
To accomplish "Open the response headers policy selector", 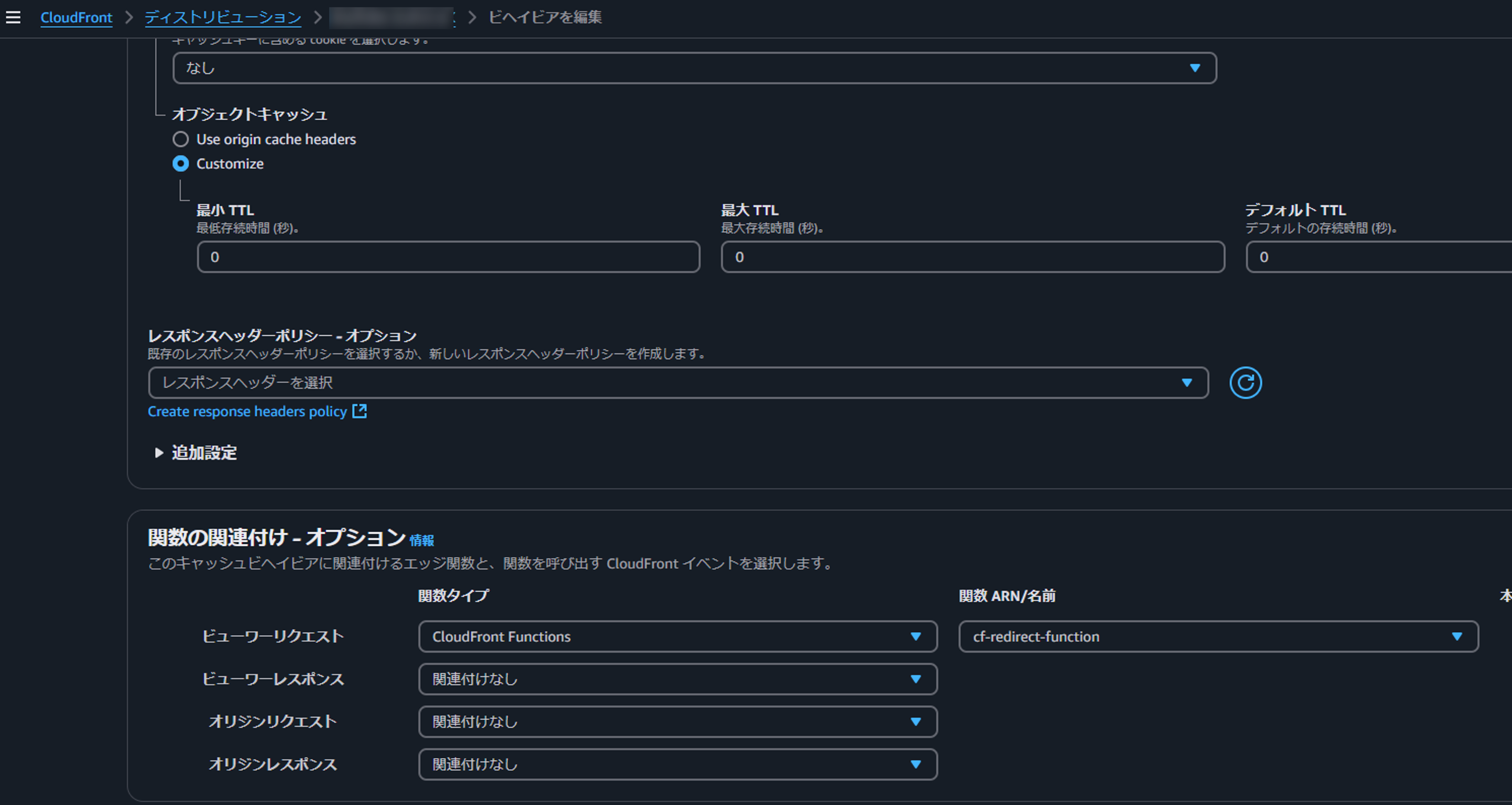I will pyautogui.click(x=669, y=382).
